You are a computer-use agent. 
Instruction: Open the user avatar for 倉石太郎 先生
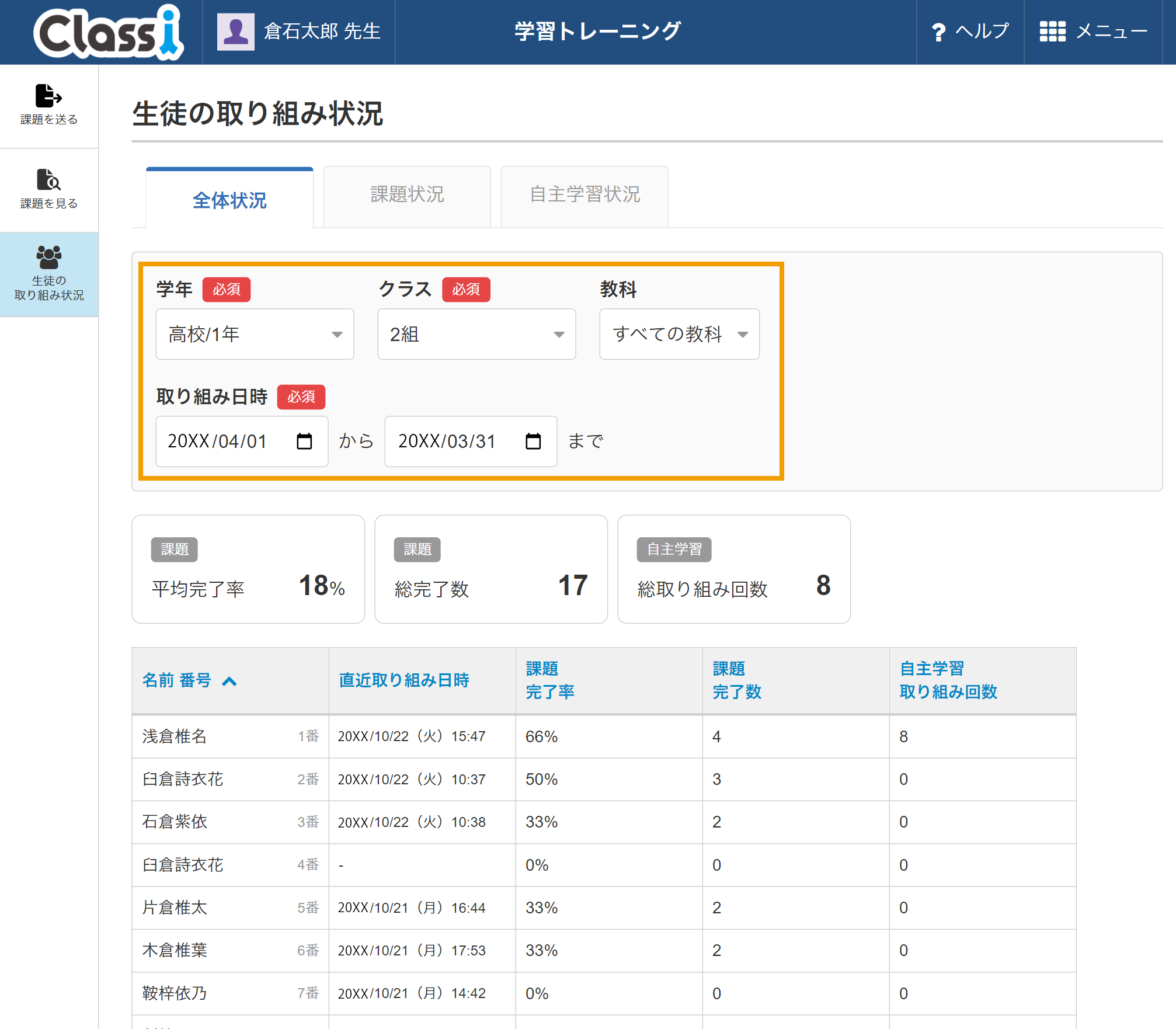(235, 32)
